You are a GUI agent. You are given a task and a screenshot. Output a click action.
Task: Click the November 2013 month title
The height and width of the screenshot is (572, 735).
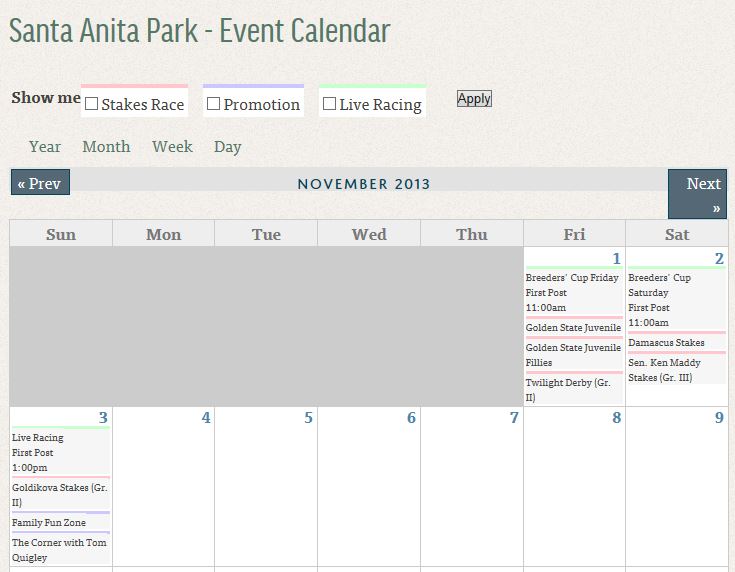tap(364, 184)
